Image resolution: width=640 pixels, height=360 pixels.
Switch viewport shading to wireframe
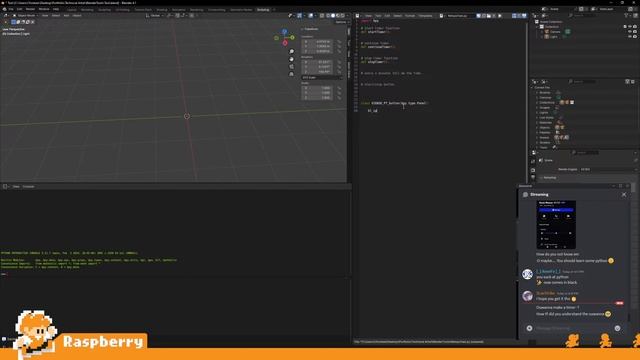[328, 16]
